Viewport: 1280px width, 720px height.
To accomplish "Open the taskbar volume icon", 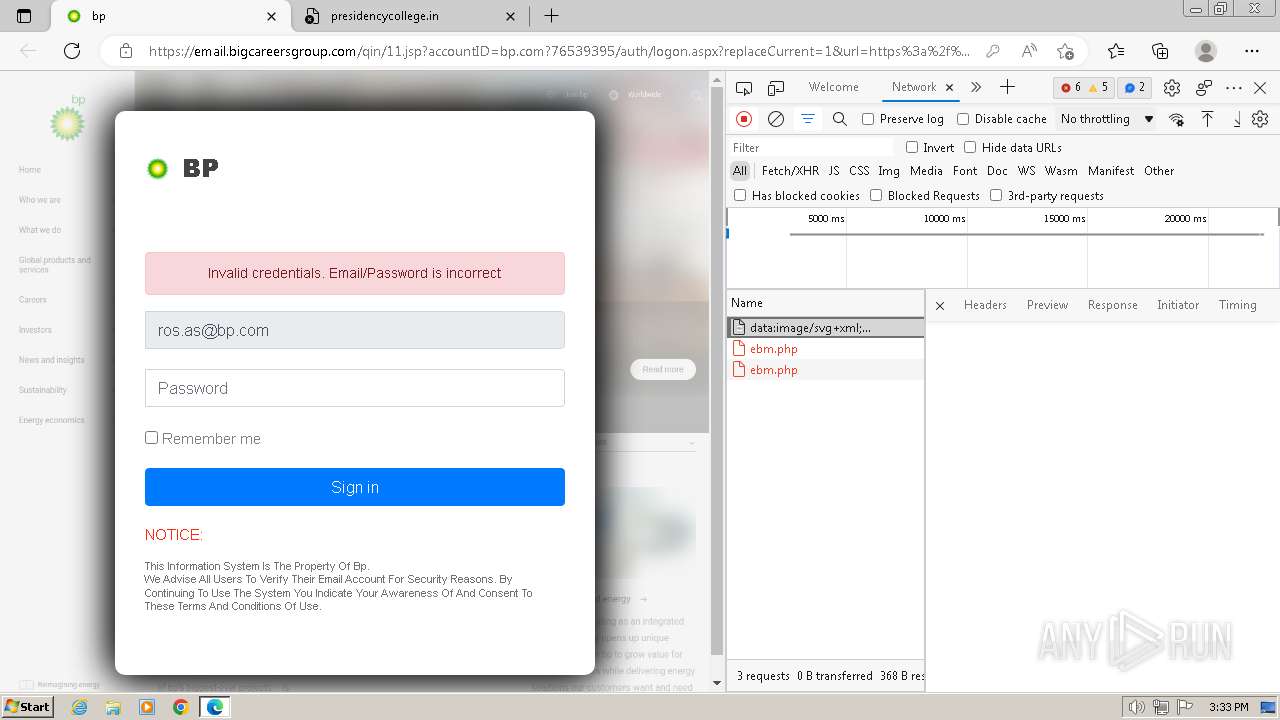I will [x=1137, y=707].
